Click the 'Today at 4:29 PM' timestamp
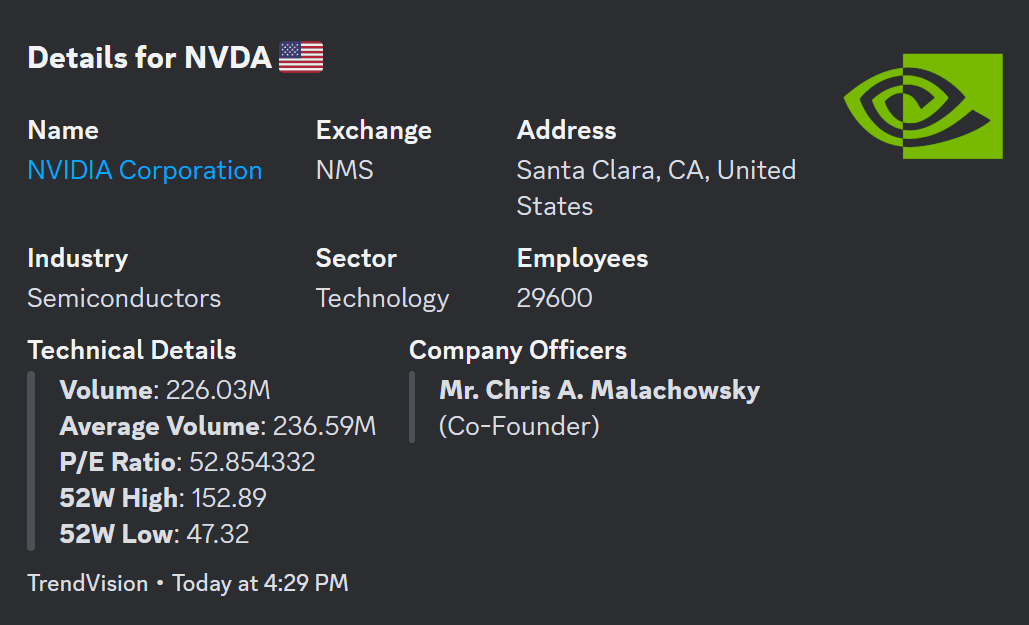 pyautogui.click(x=260, y=583)
